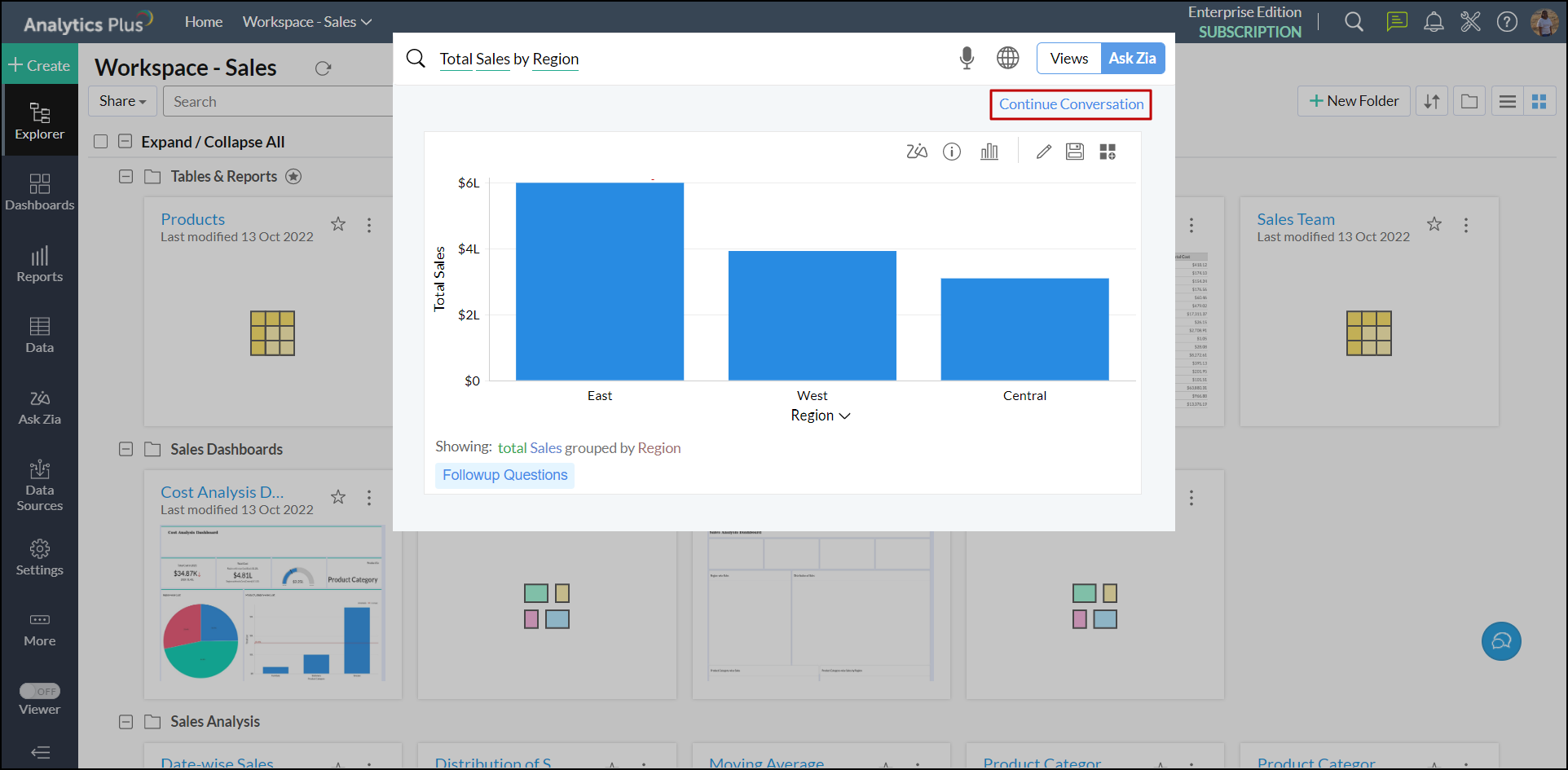Open Ask Zia in the sidebar
Viewport: 1568px width, 770px height.
pos(40,407)
